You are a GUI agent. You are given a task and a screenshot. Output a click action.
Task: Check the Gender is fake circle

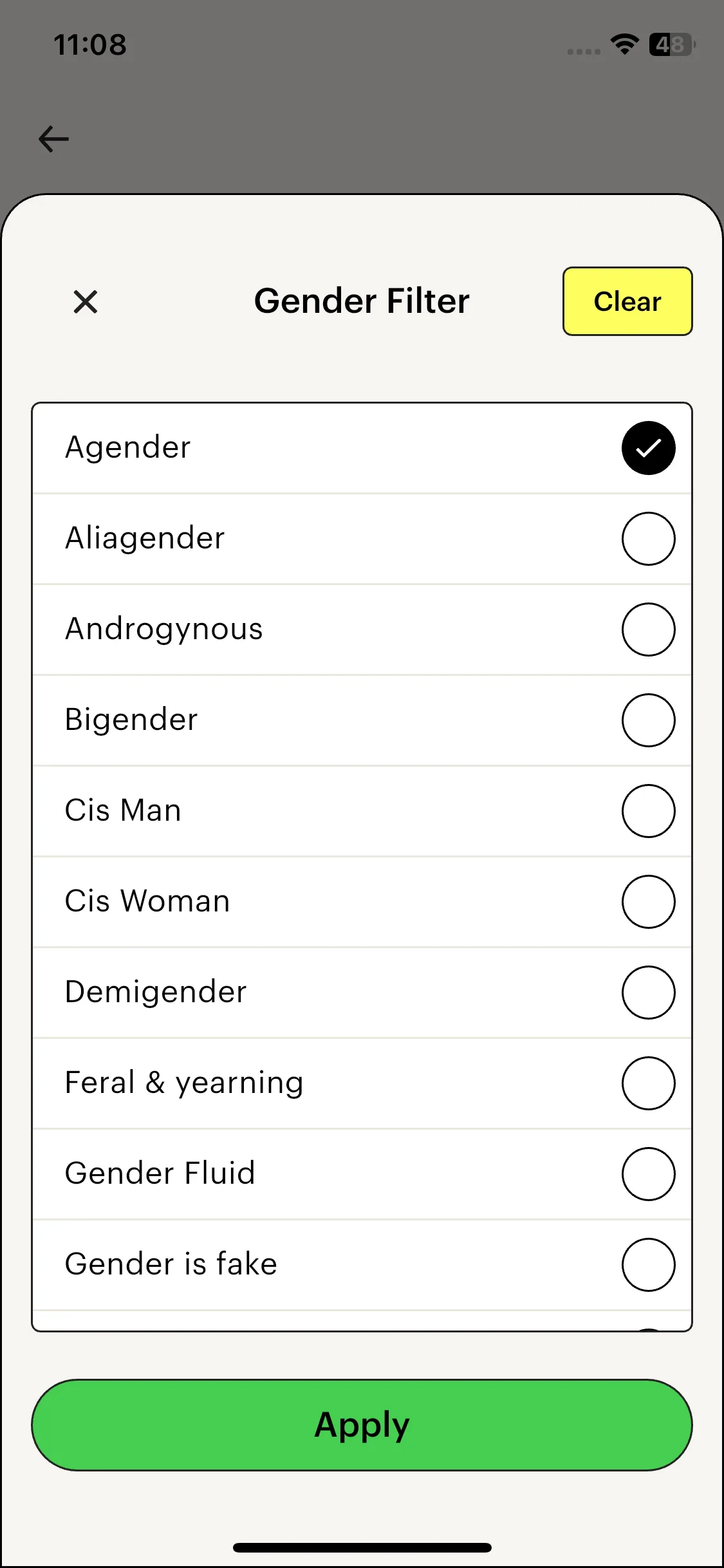click(x=648, y=1265)
